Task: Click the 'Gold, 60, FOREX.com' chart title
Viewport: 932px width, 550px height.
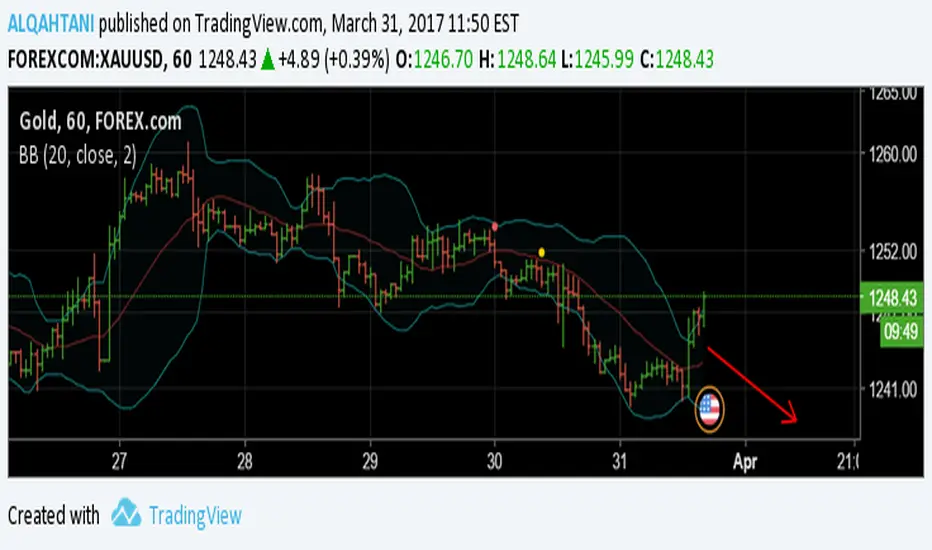Action: pos(100,121)
